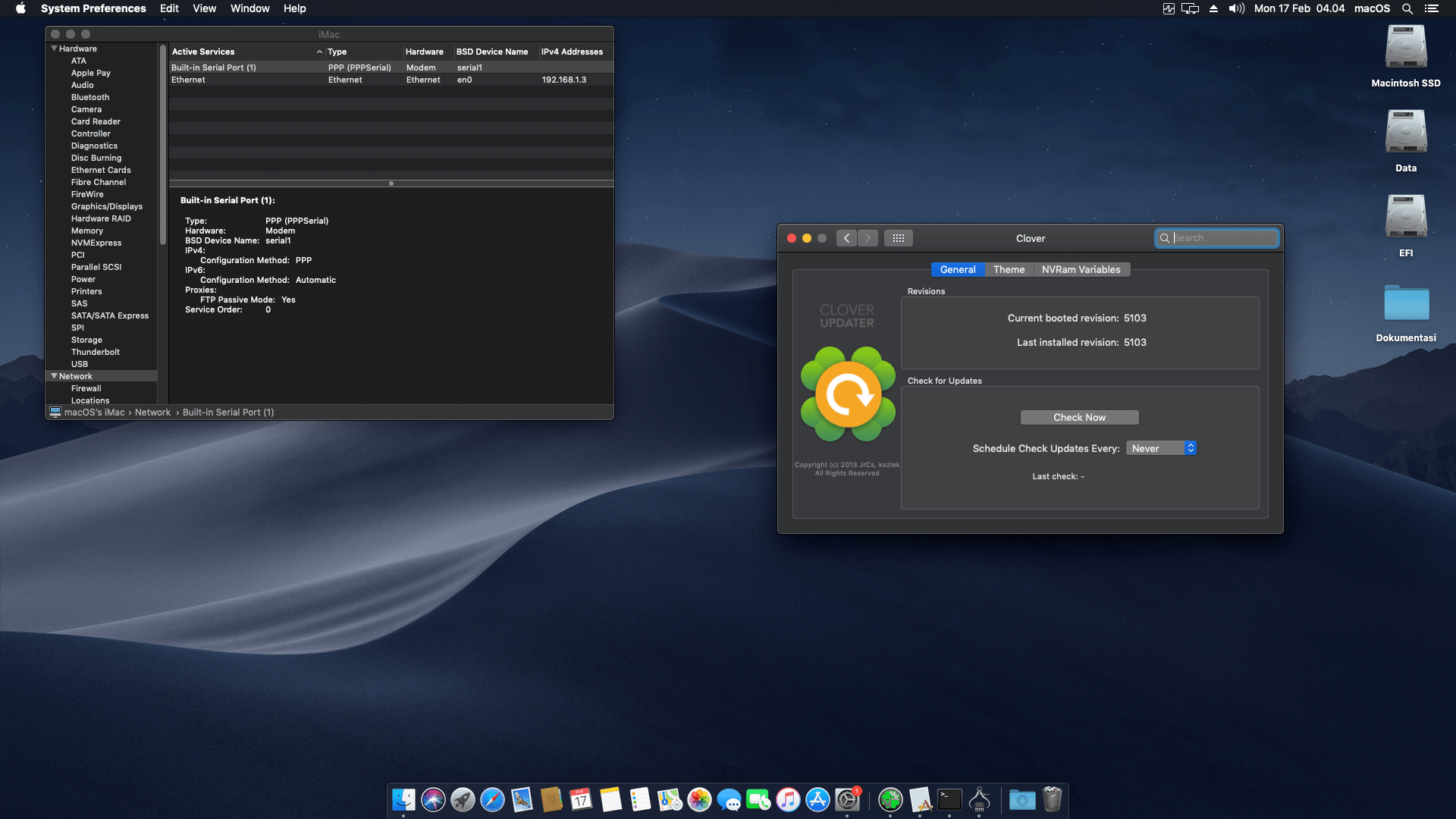Click the back arrow in the Clover toolbar
Image resolution: width=1456 pixels, height=819 pixels.
(847, 238)
